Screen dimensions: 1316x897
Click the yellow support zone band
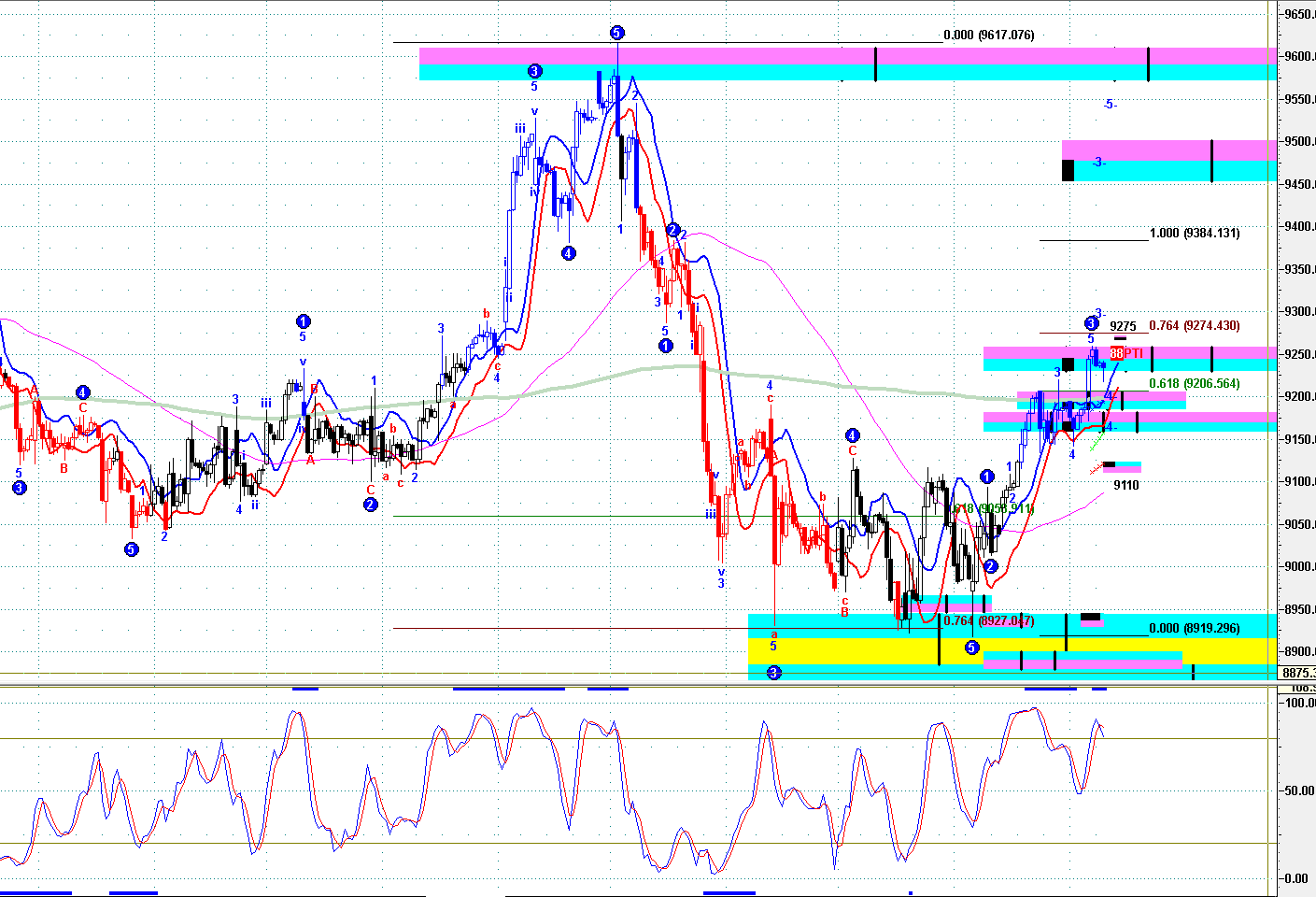pyautogui.click(x=841, y=650)
